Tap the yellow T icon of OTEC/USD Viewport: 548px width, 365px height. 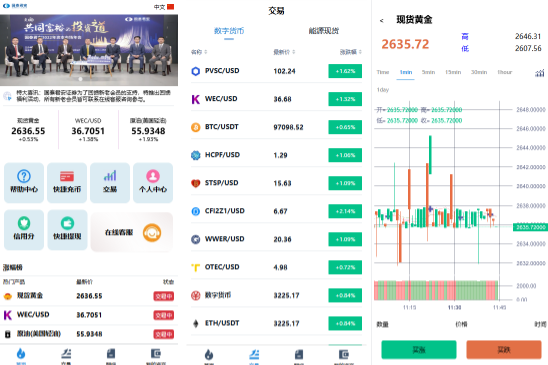pos(196,267)
